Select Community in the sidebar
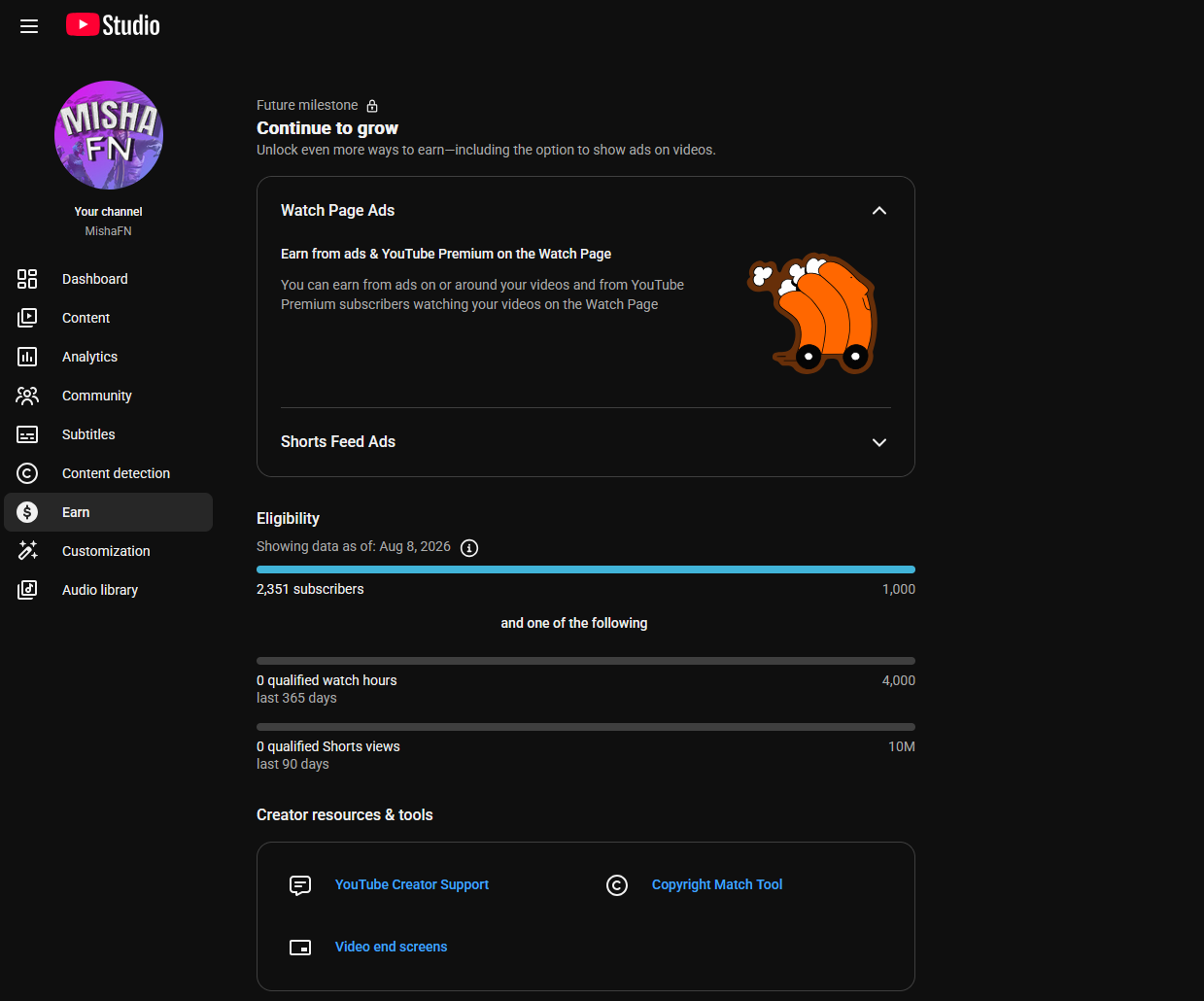Screen dimensions: 1204x1001 click(x=108, y=396)
